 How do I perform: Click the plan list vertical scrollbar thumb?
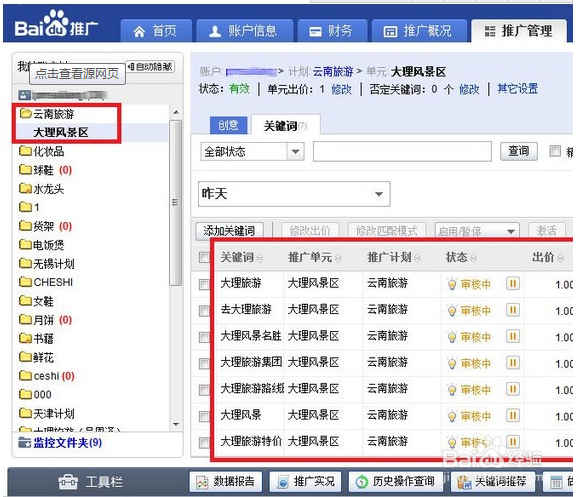[x=176, y=203]
